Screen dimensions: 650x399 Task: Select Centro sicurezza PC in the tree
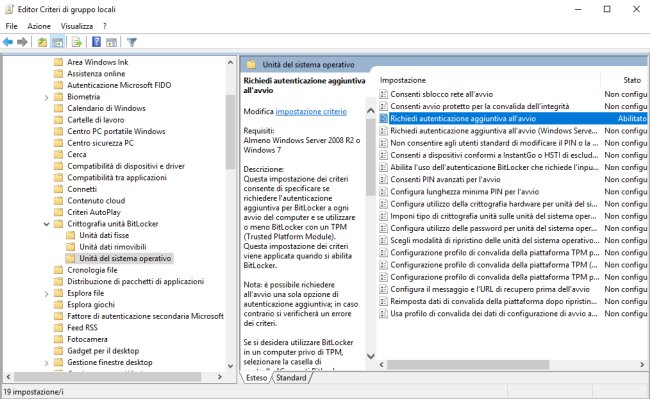(x=100, y=143)
